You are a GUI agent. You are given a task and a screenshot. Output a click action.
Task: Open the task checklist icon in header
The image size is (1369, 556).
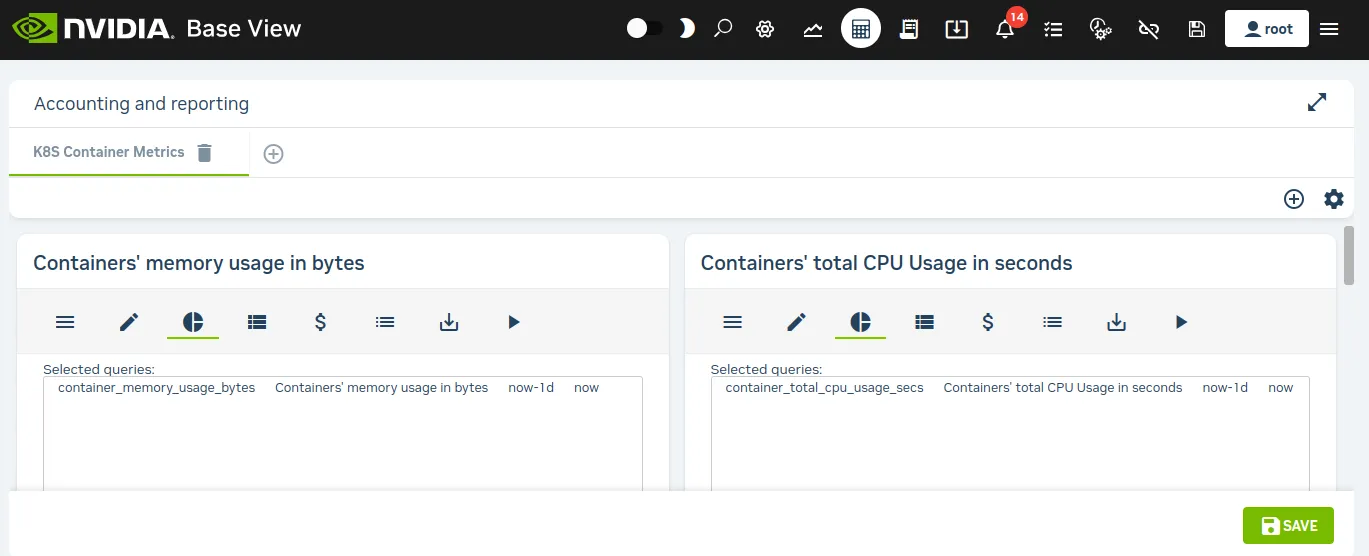click(x=1053, y=29)
